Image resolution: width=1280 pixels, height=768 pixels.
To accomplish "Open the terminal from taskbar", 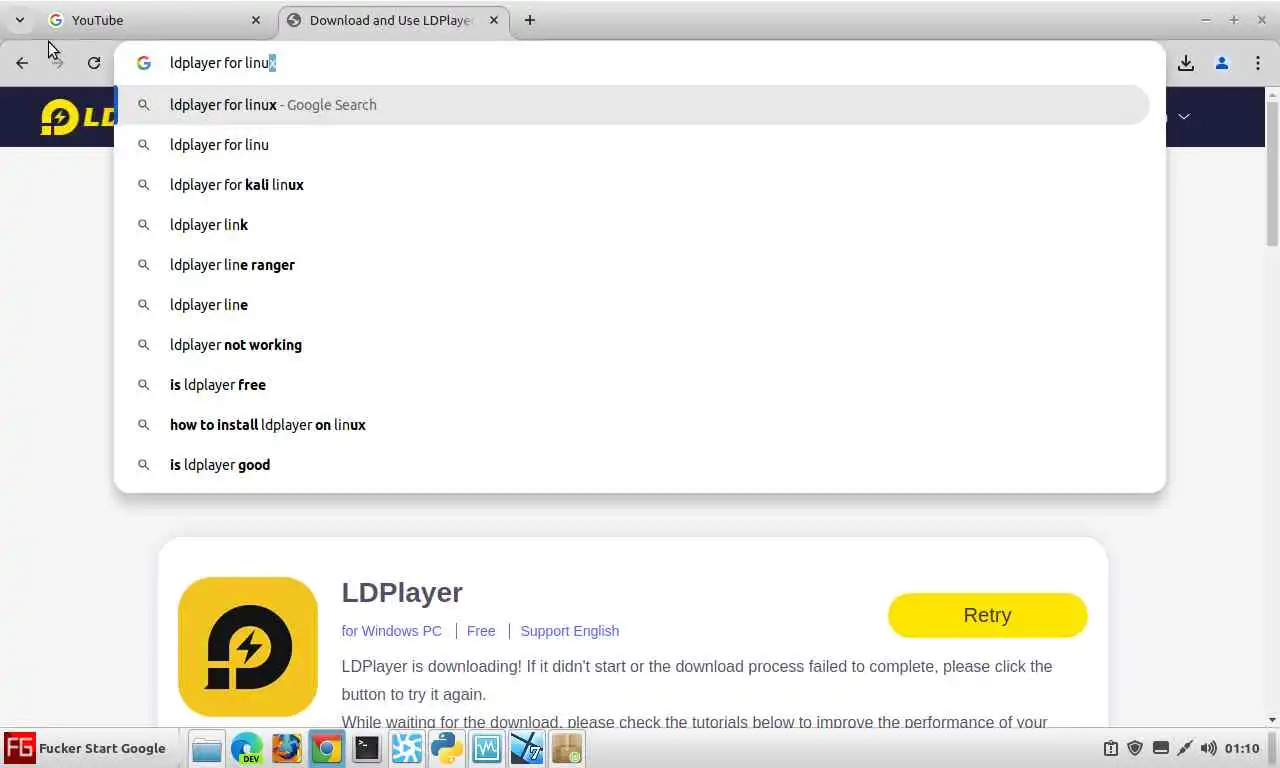I will [x=367, y=748].
